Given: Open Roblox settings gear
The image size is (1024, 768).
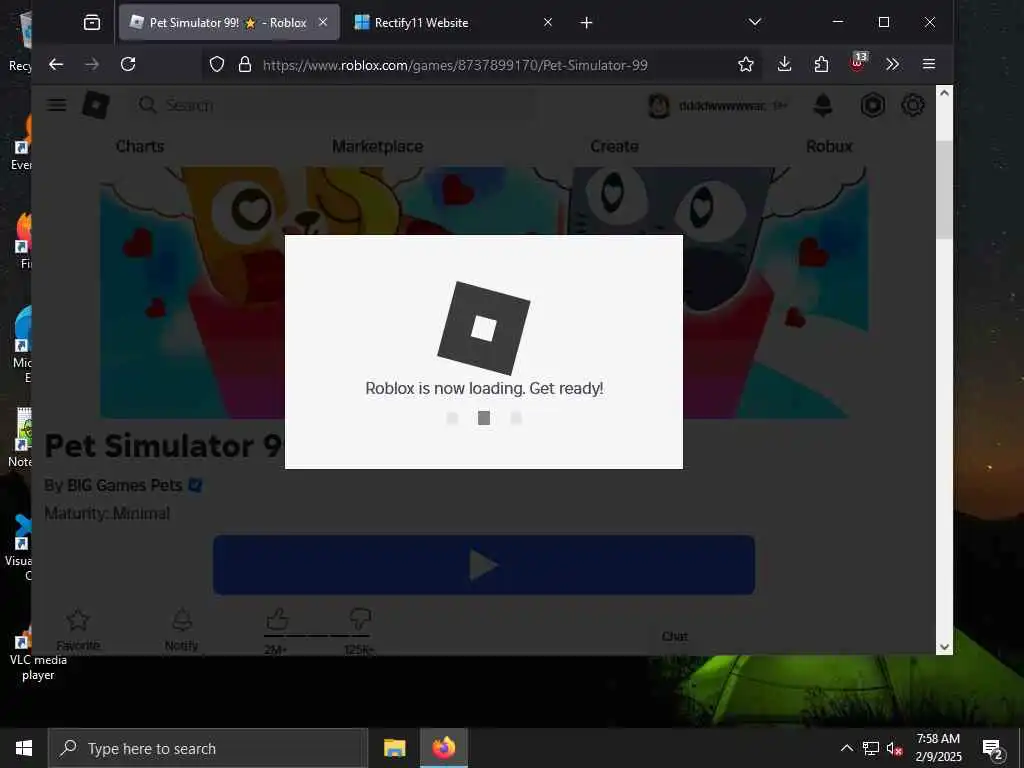Looking at the screenshot, I should click(x=913, y=105).
